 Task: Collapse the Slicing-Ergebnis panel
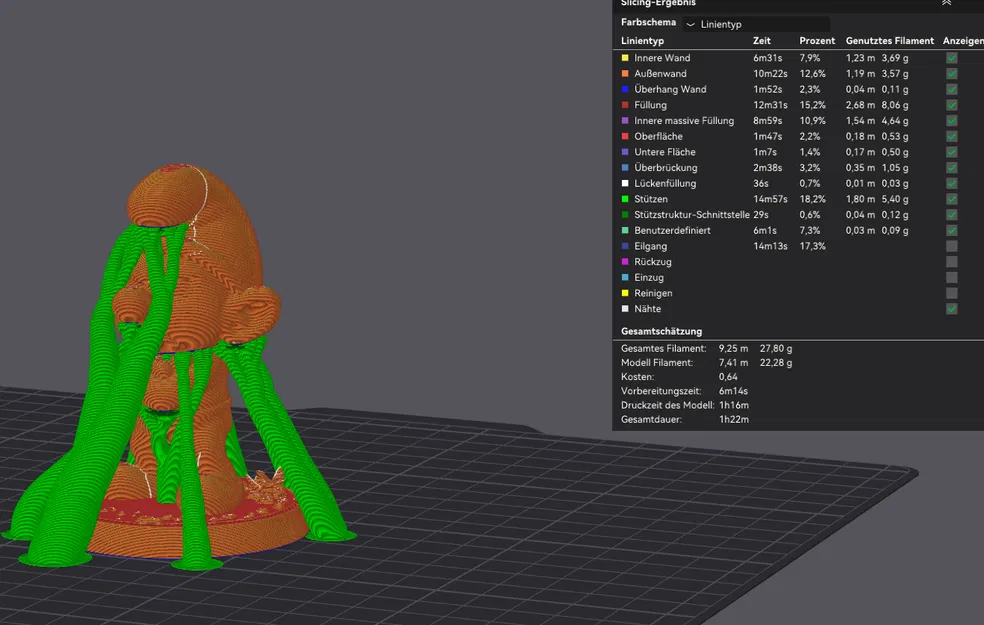[x=946, y=3]
